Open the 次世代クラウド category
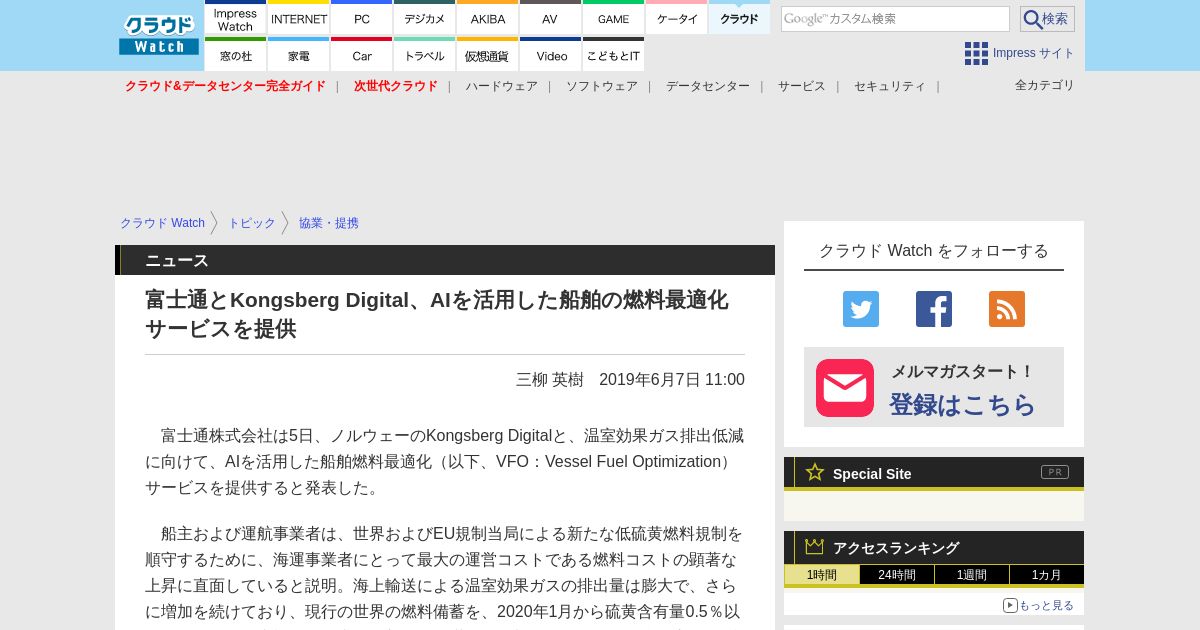 [396, 86]
